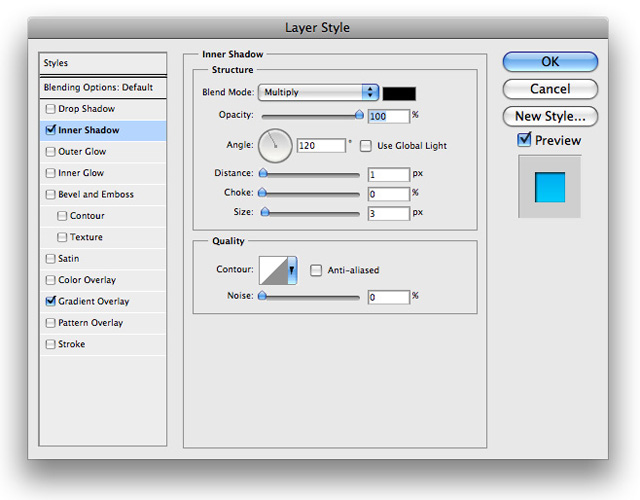The height and width of the screenshot is (500, 640).
Task: Click the Distance value field
Action: pyautogui.click(x=389, y=175)
